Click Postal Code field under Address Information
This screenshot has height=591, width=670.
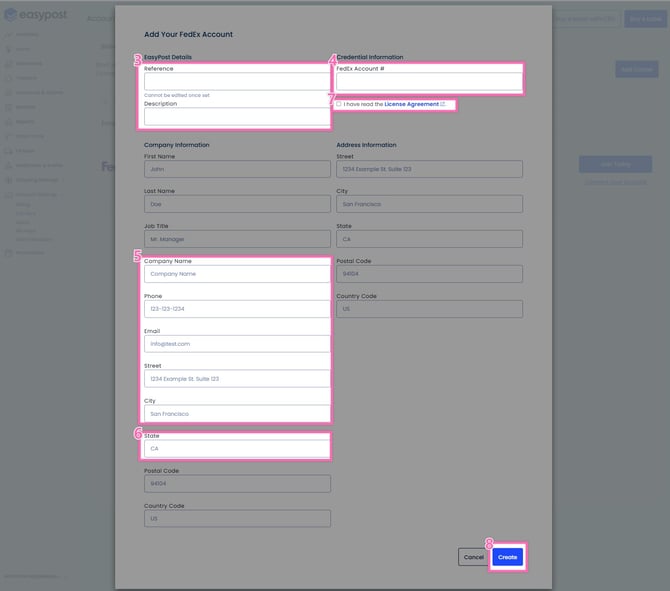[429, 274]
